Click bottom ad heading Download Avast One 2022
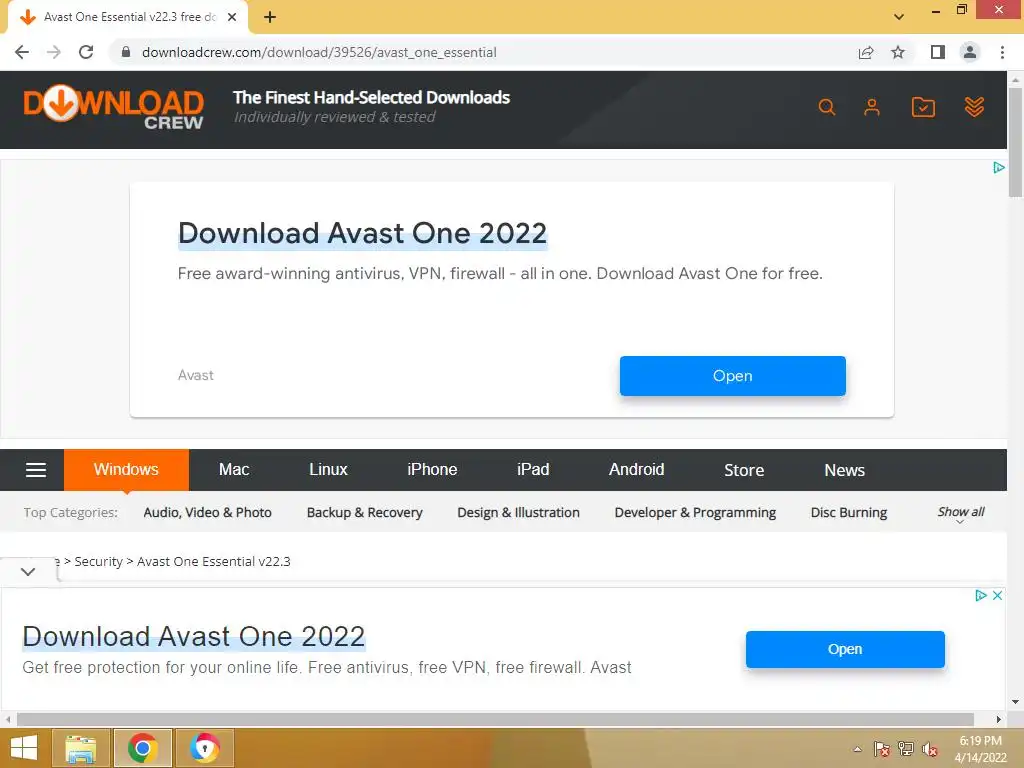The width and height of the screenshot is (1024, 768). pos(194,637)
